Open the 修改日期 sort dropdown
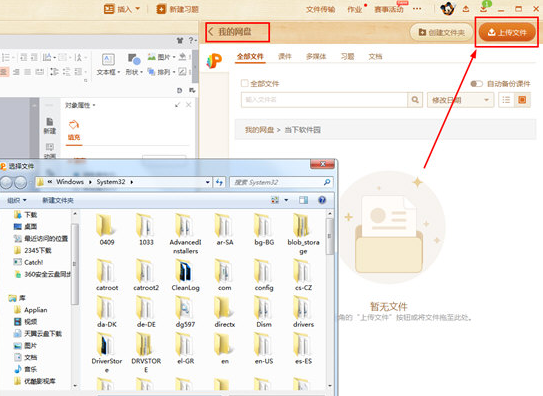The image size is (543, 396). coord(460,100)
